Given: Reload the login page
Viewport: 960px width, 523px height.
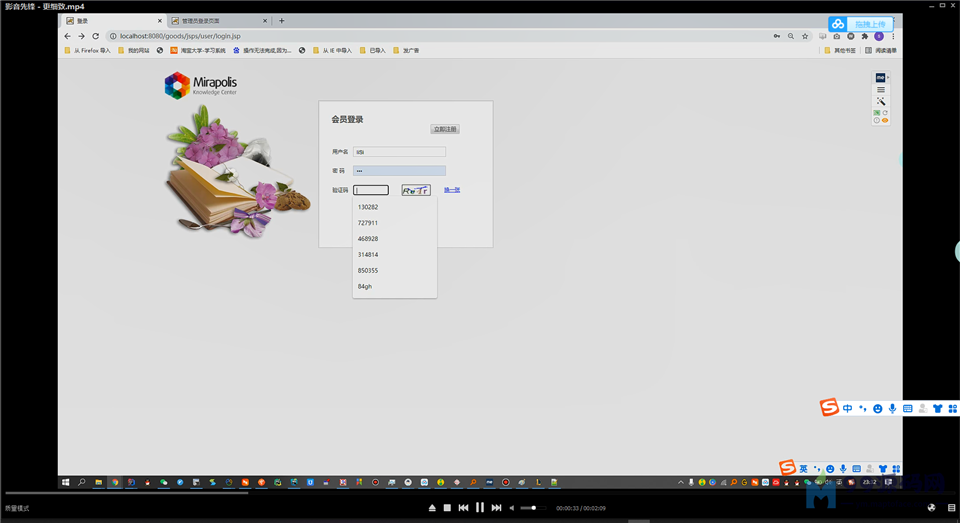Looking at the screenshot, I should [96, 36].
